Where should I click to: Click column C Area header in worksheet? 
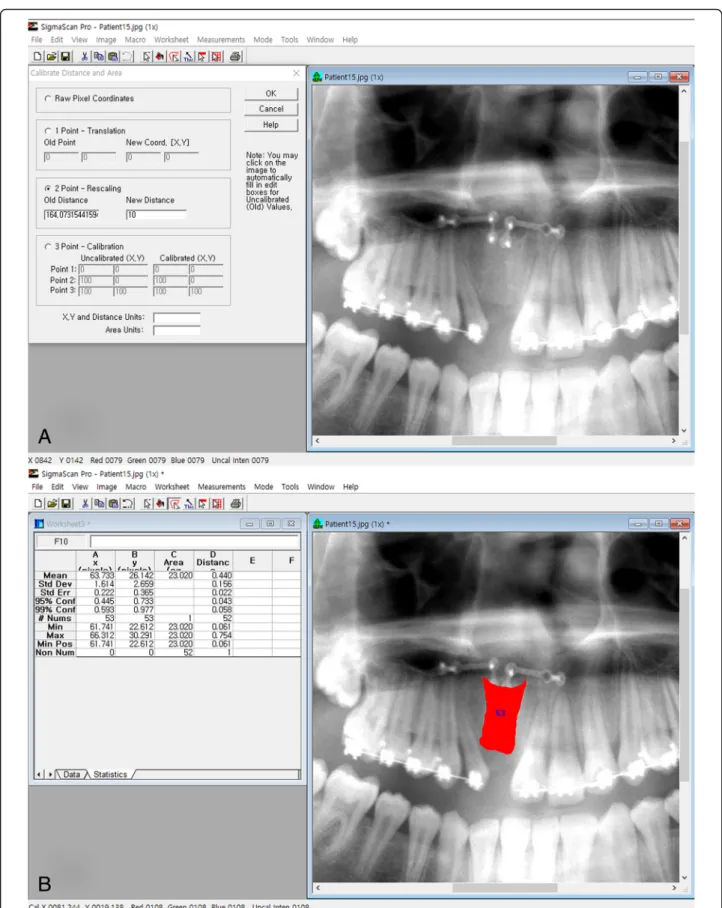tap(174, 562)
